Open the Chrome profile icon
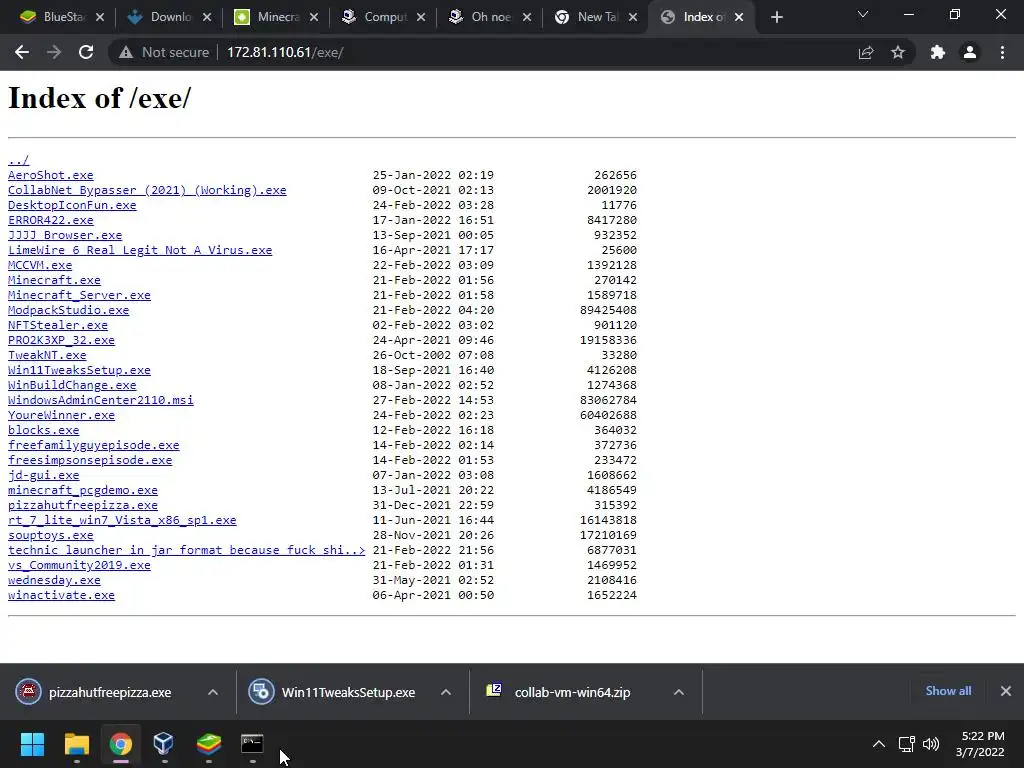Image resolution: width=1024 pixels, height=768 pixels. (970, 52)
